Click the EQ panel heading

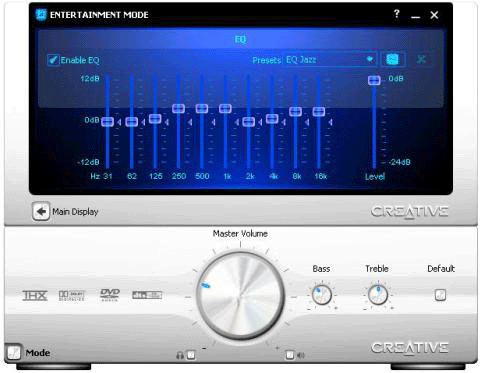coord(240,40)
